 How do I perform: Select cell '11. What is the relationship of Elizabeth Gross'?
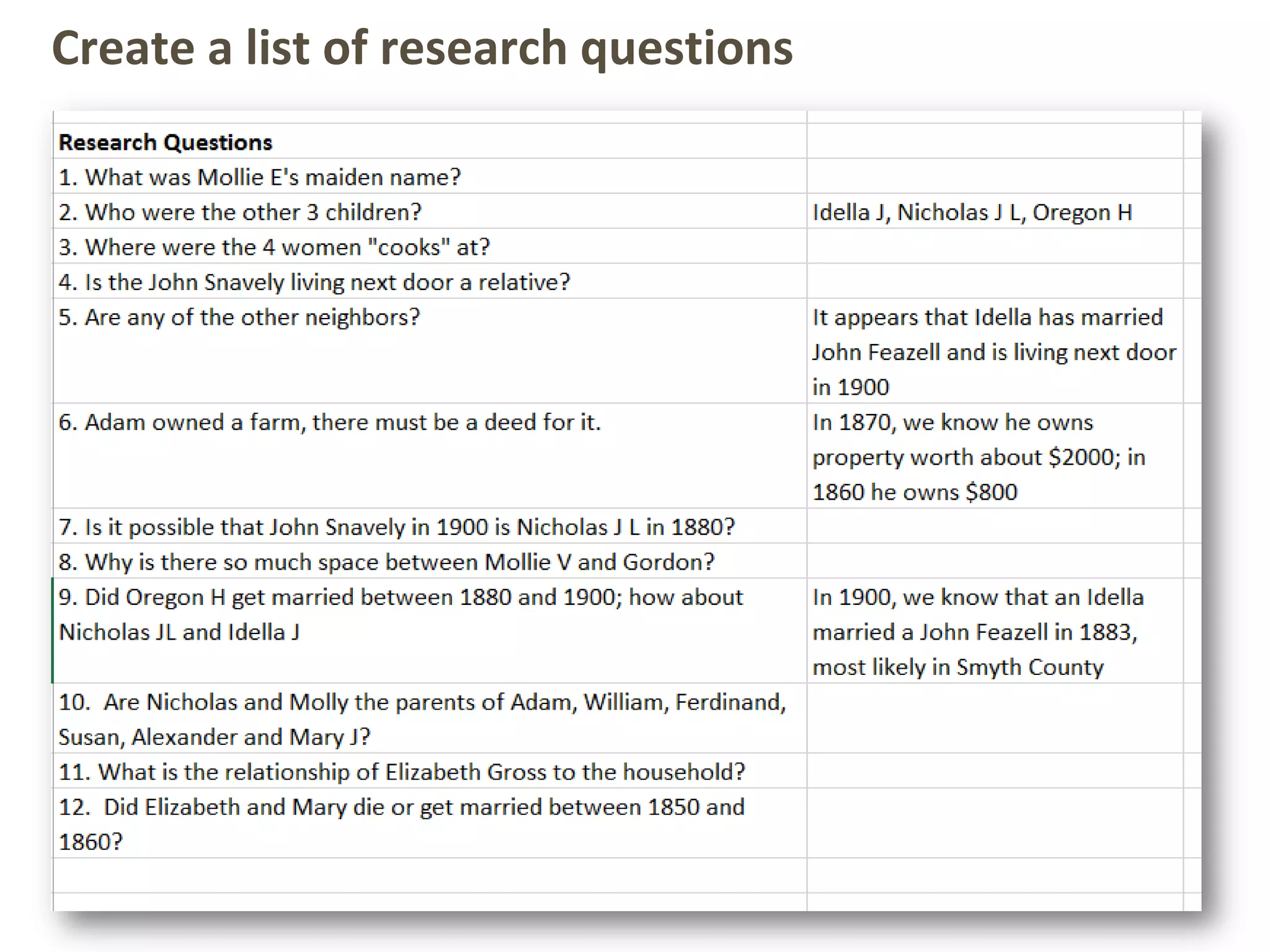tap(430, 771)
